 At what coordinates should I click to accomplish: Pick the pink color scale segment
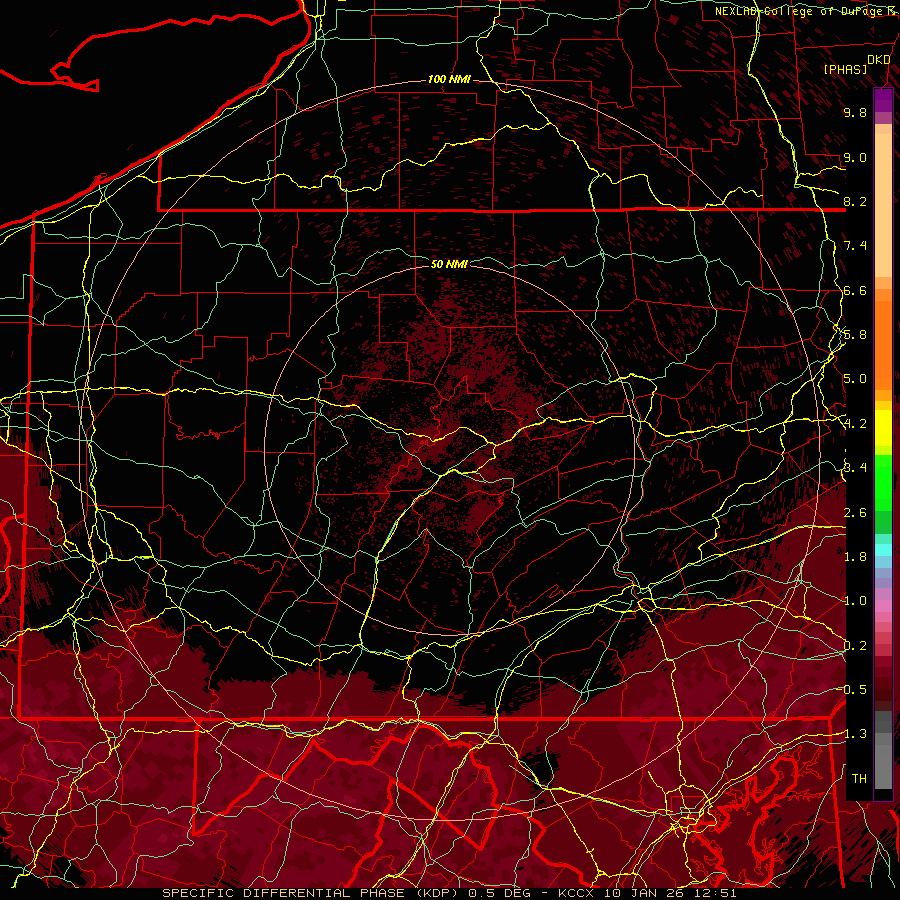883,606
